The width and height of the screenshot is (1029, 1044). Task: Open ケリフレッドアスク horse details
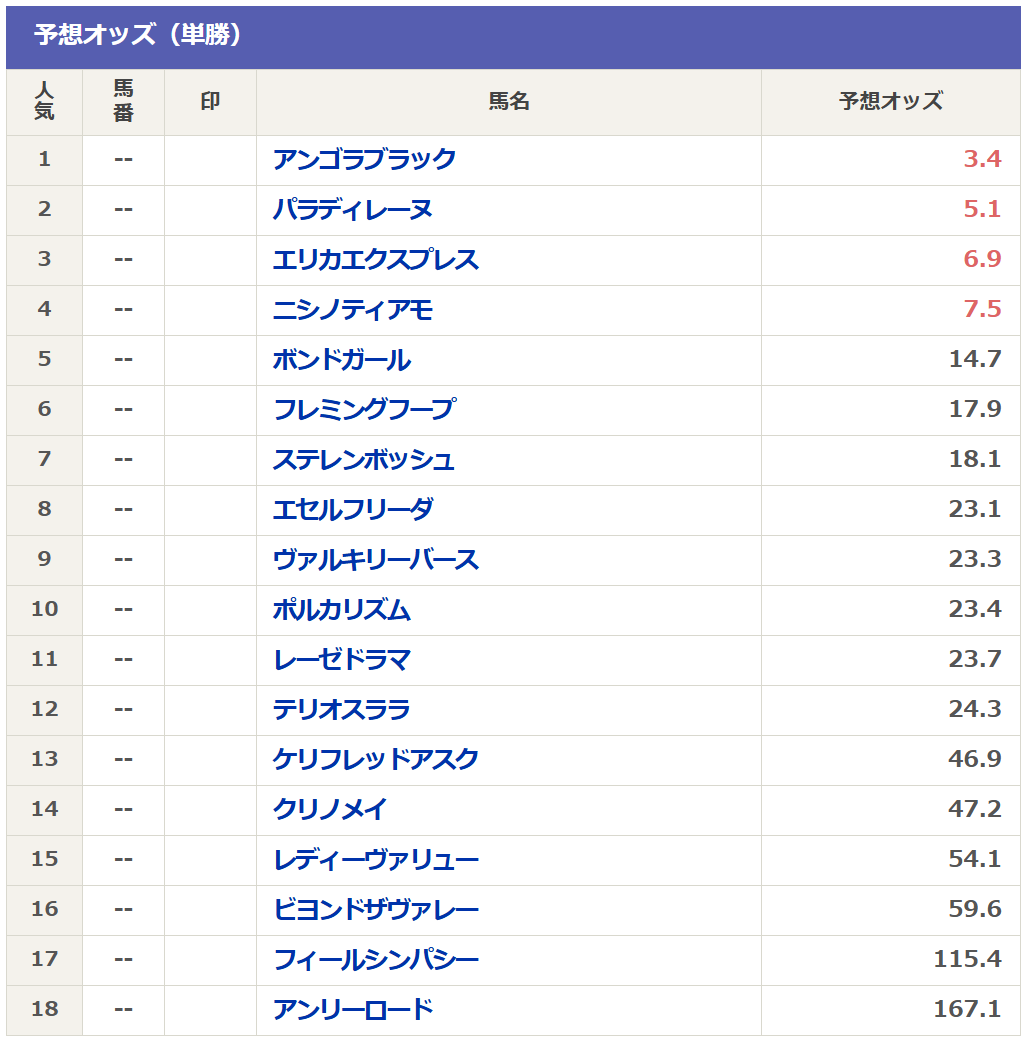[375, 760]
